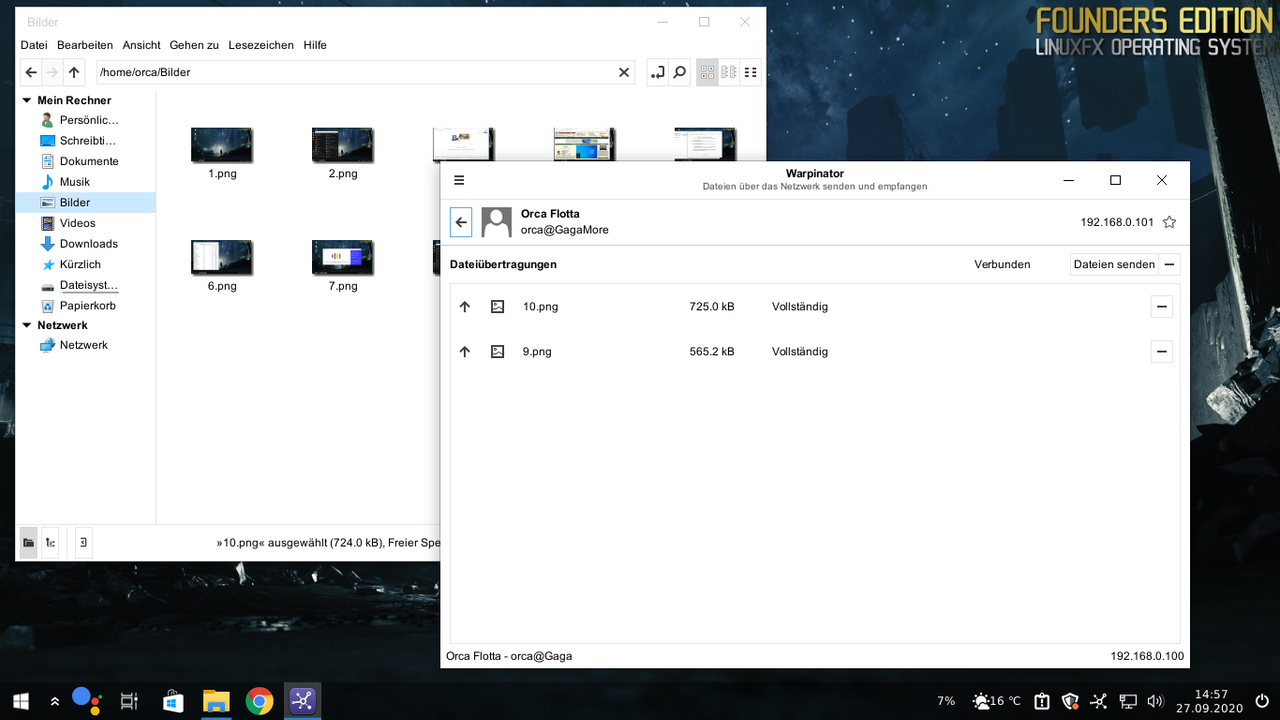This screenshot has height=720, width=1280.
Task: Open Google Assistant icon in taskbar
Action: coord(86,701)
